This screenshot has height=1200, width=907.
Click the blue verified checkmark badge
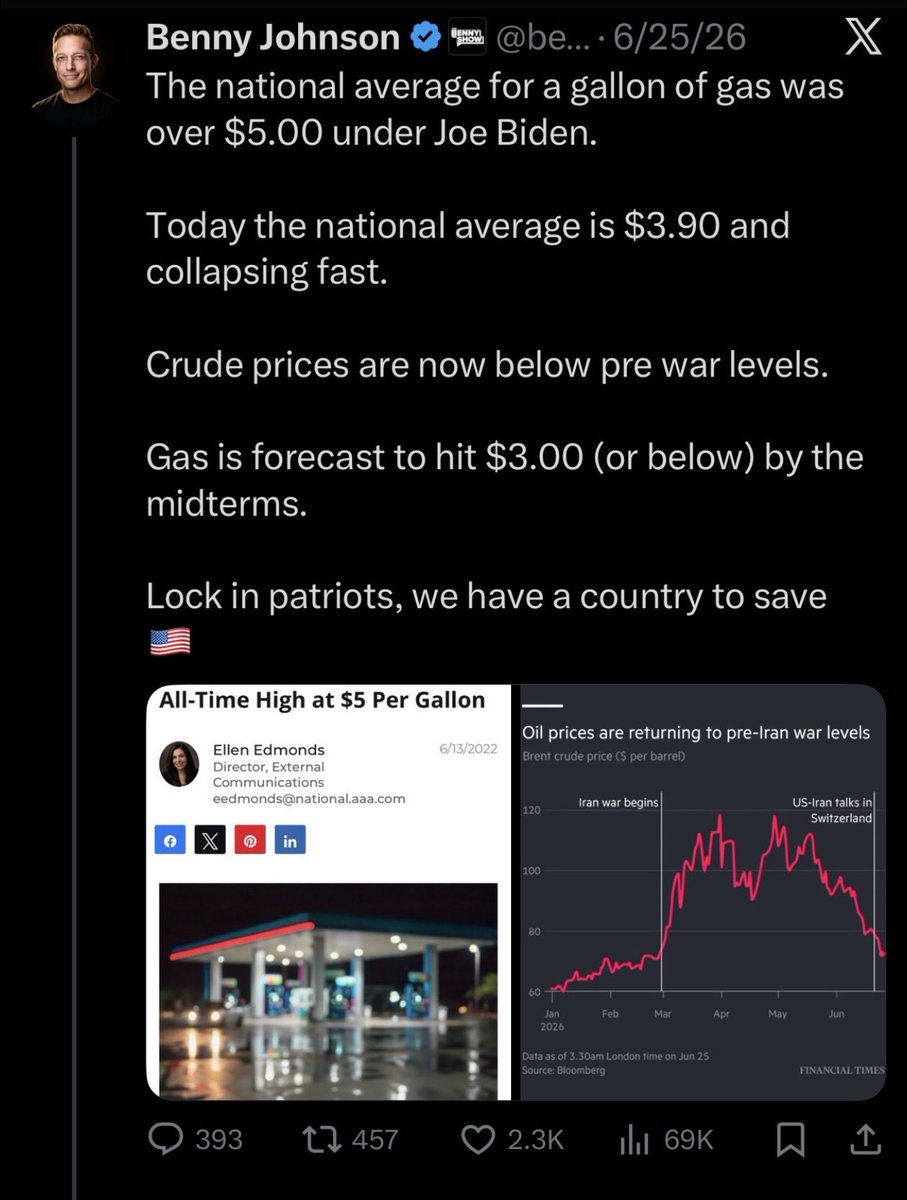tap(425, 38)
